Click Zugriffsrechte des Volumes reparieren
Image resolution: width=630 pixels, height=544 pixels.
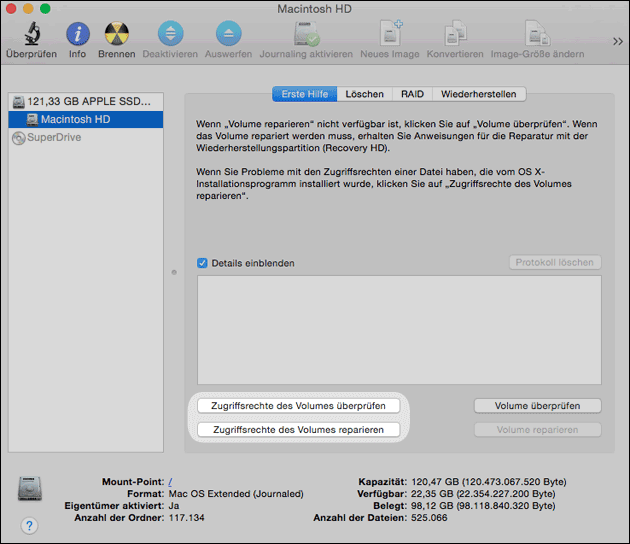299,429
